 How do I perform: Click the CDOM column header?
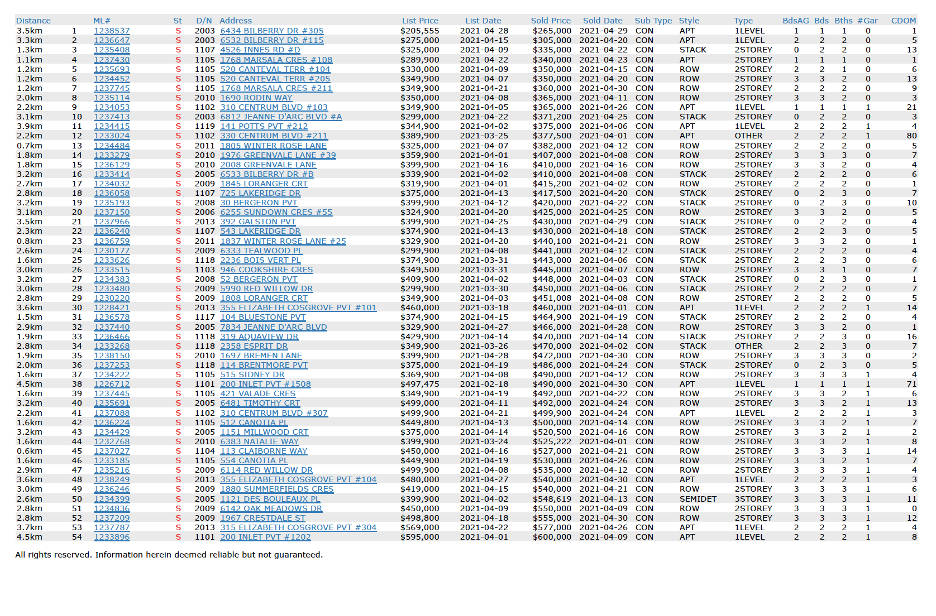click(x=904, y=20)
